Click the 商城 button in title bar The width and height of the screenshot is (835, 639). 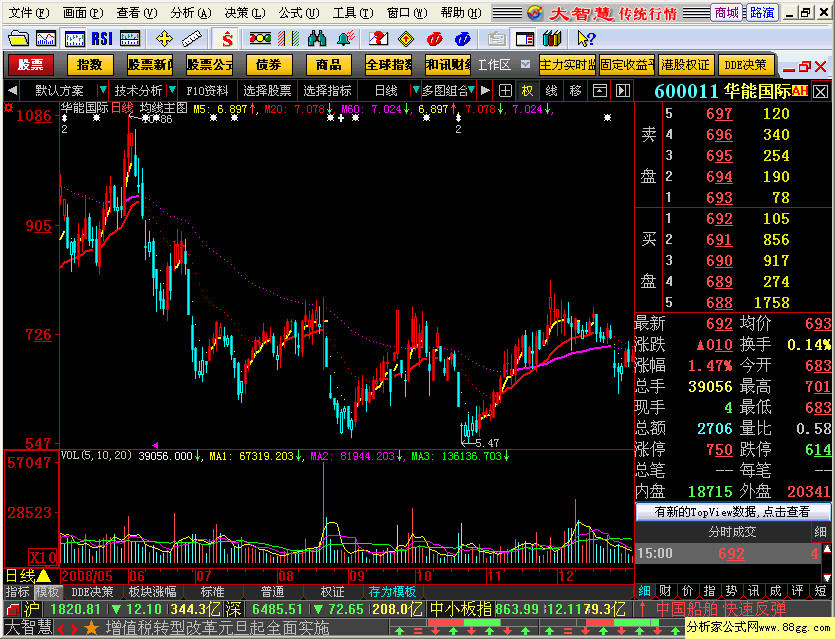(726, 13)
